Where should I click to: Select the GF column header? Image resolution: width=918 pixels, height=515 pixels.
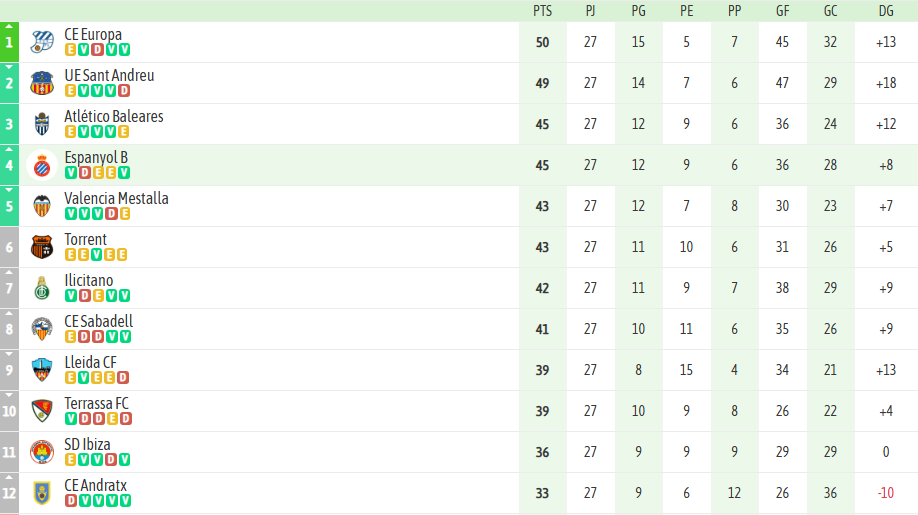pyautogui.click(x=782, y=11)
